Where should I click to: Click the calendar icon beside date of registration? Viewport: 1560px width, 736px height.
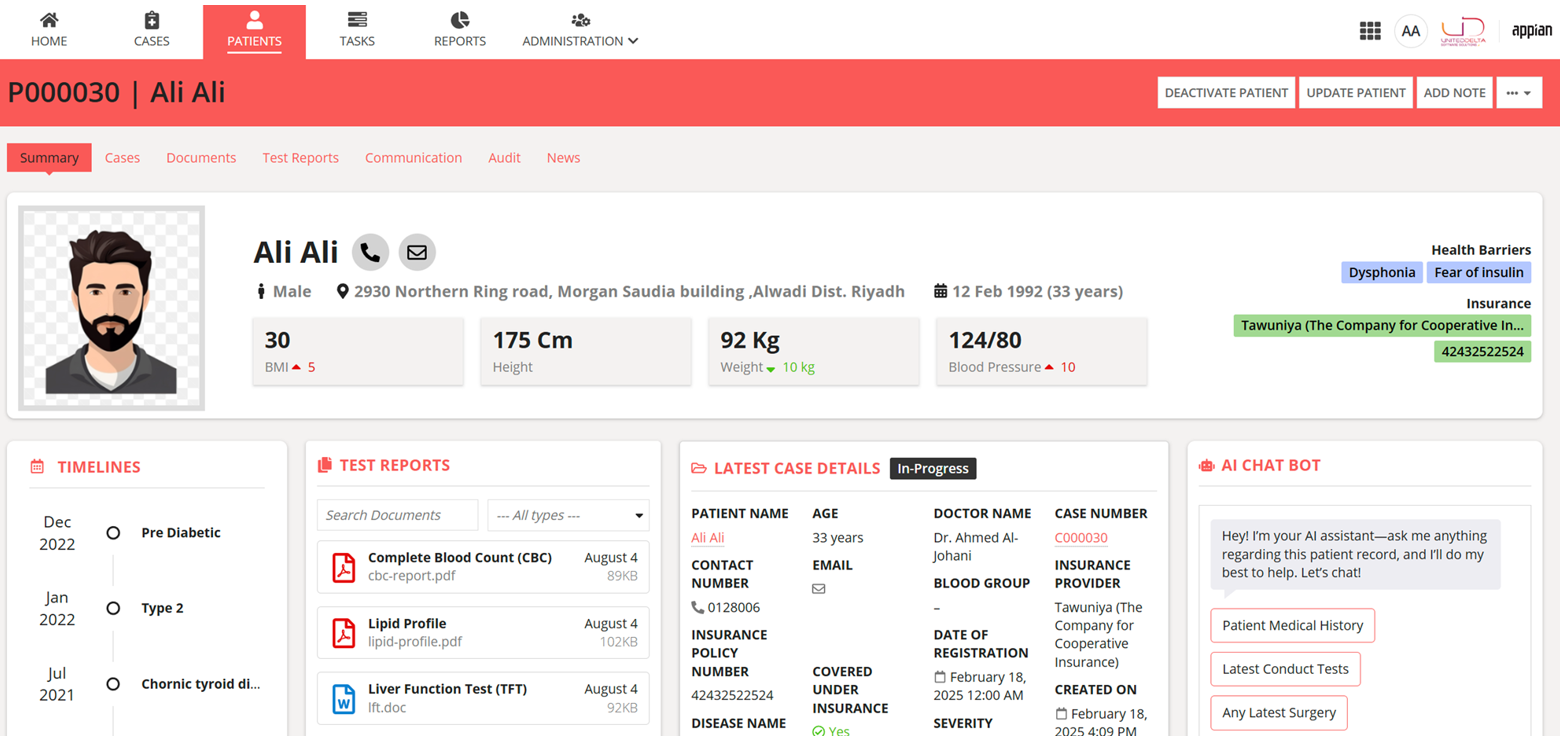939,677
